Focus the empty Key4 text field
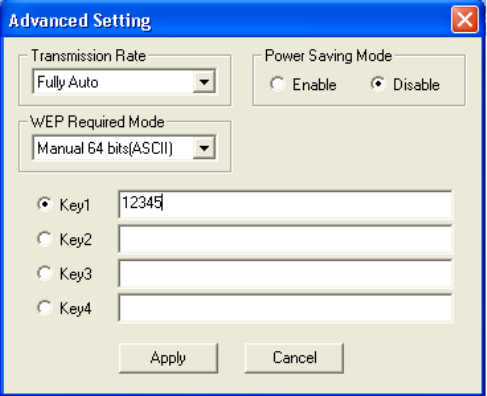The width and height of the screenshot is (487, 396). (x=285, y=307)
